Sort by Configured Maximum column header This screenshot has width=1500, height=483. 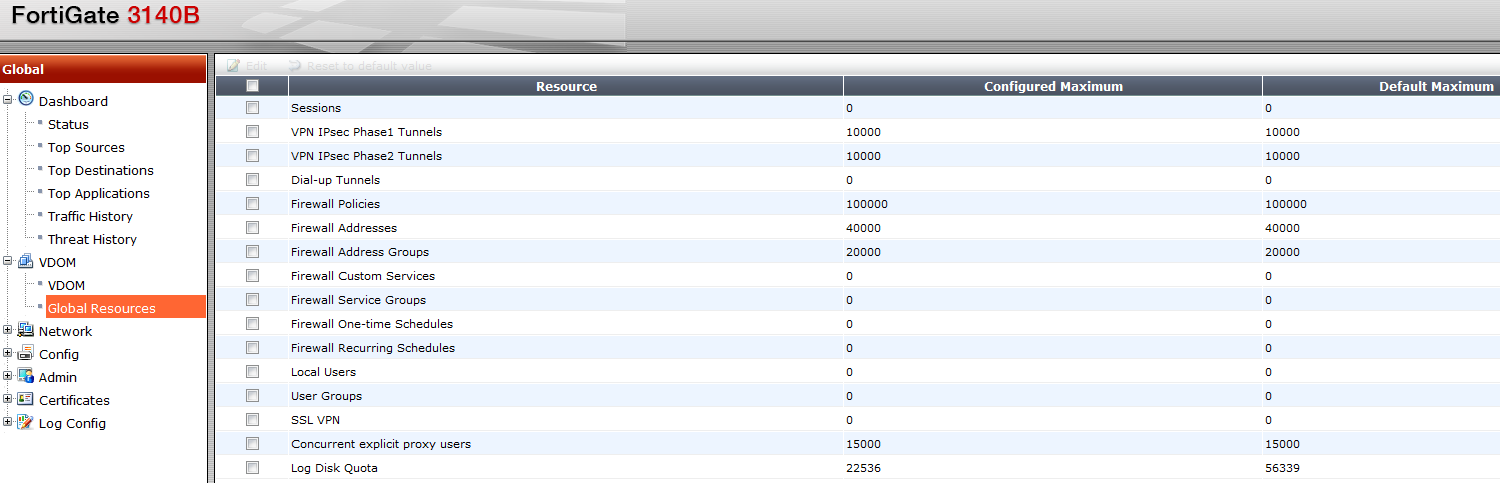coord(1052,86)
